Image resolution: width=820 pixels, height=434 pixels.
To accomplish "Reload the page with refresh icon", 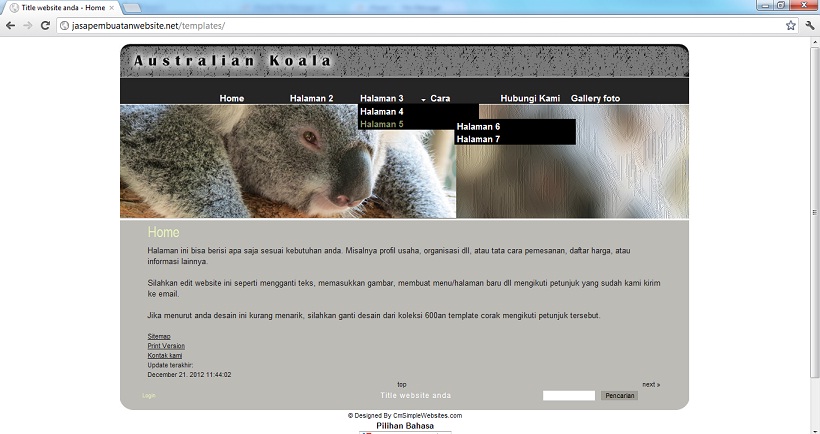I will click(x=45, y=25).
